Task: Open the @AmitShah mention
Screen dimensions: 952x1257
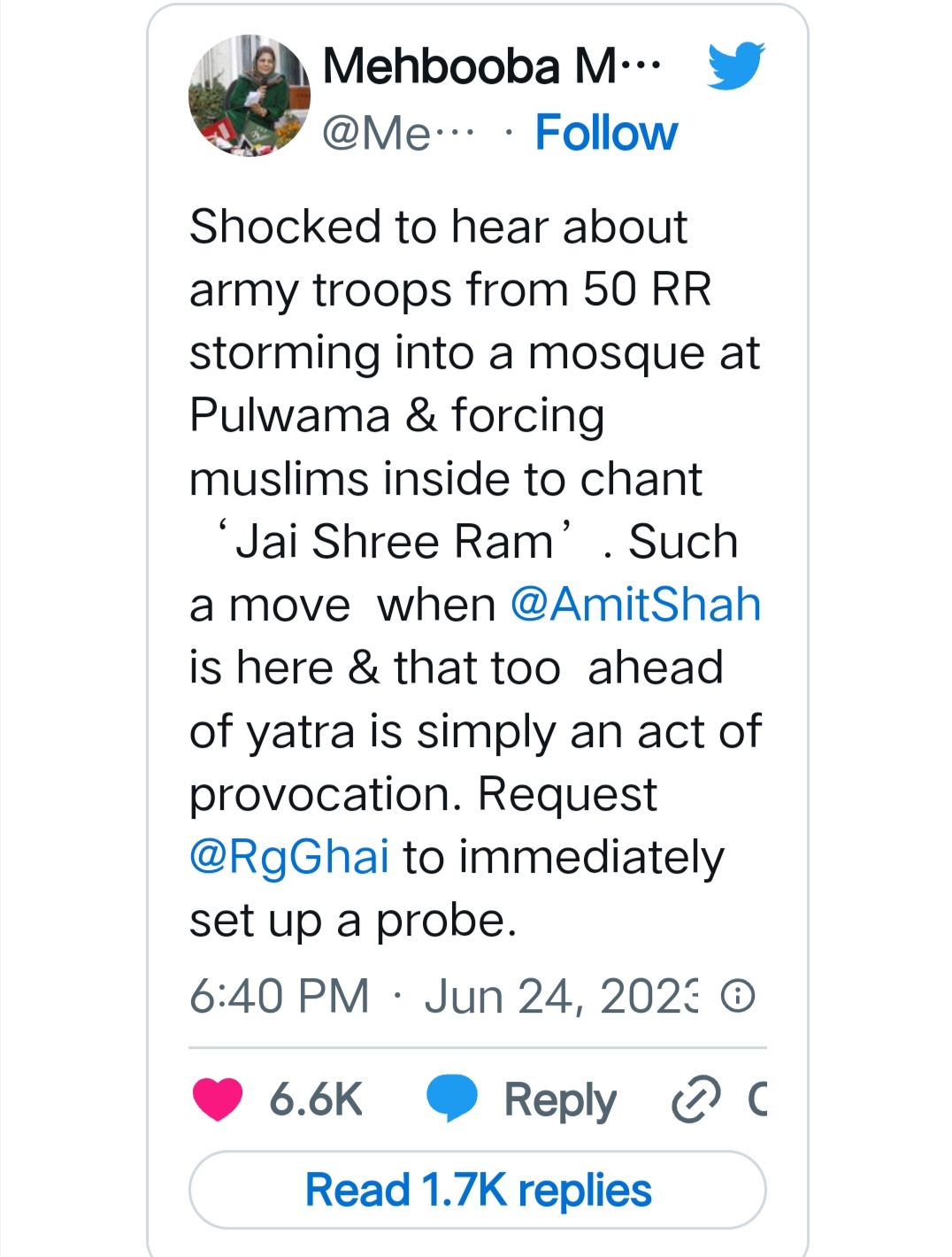Action: [x=635, y=605]
